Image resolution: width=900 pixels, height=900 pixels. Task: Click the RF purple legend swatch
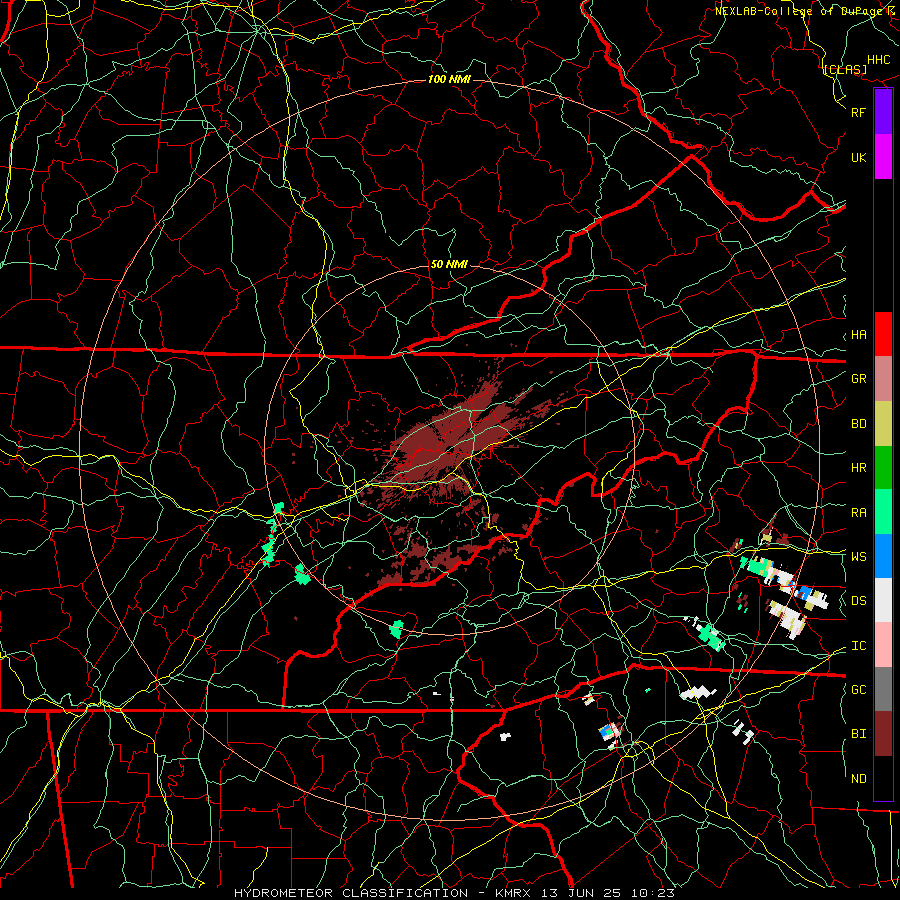tap(883, 112)
